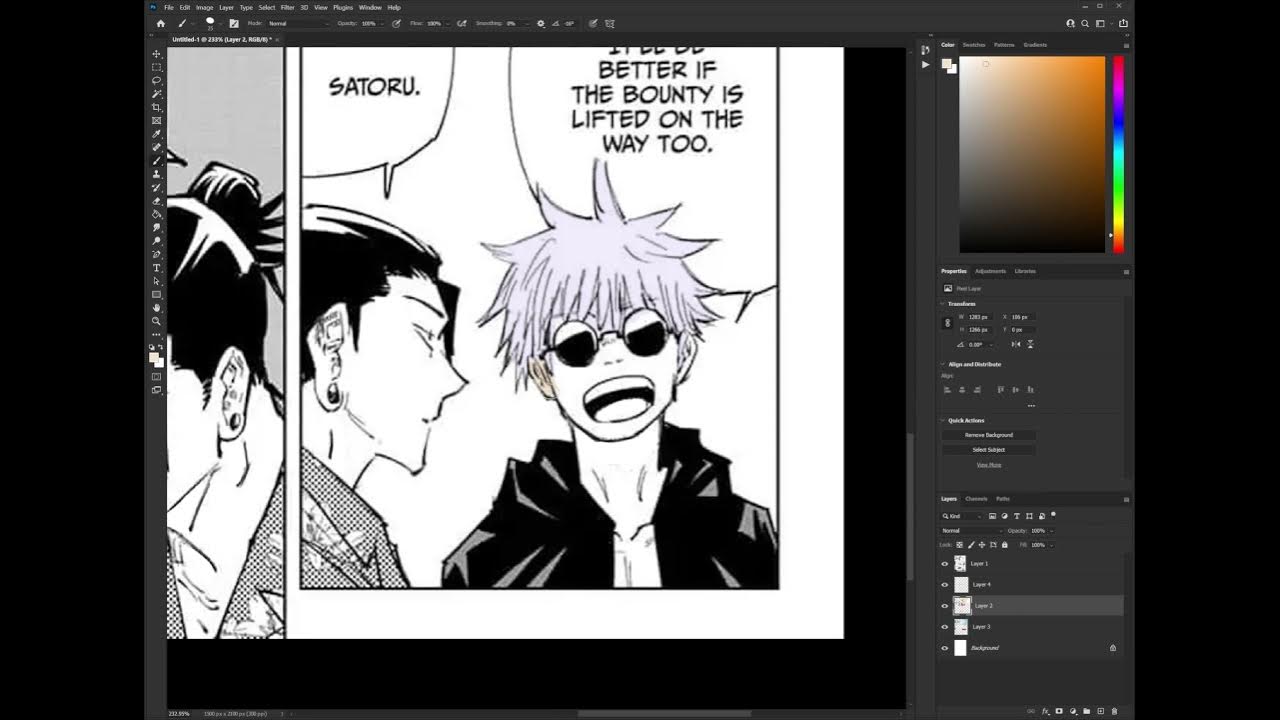Select the Magic Wand tool
Image resolution: width=1280 pixels, height=720 pixels.
coord(156,94)
